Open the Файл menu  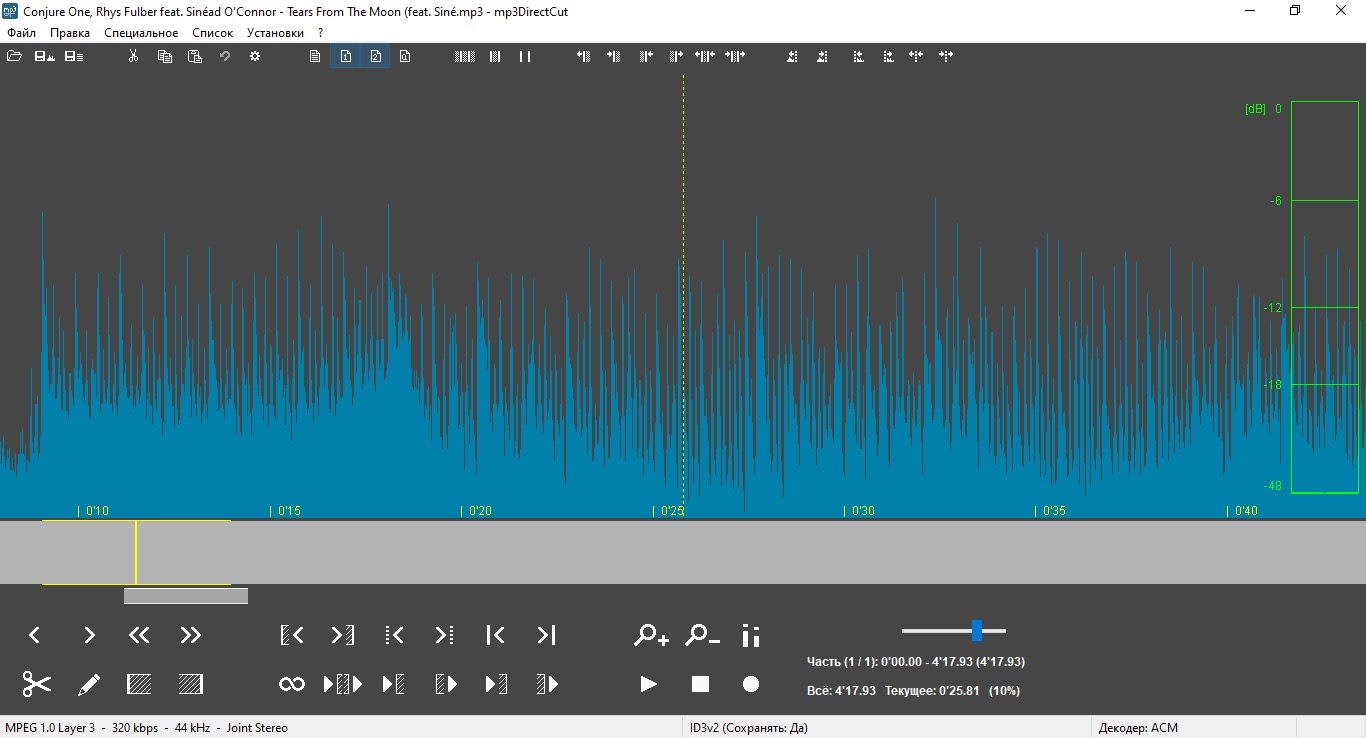pyautogui.click(x=21, y=32)
